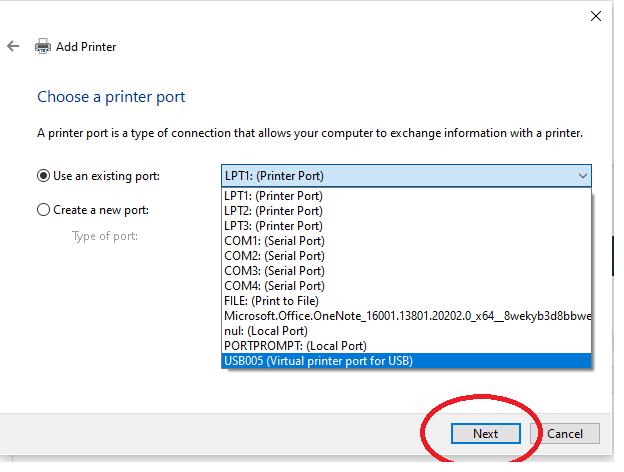The width and height of the screenshot is (624, 472).
Task: Select the Create a new port option
Action: click(43, 210)
